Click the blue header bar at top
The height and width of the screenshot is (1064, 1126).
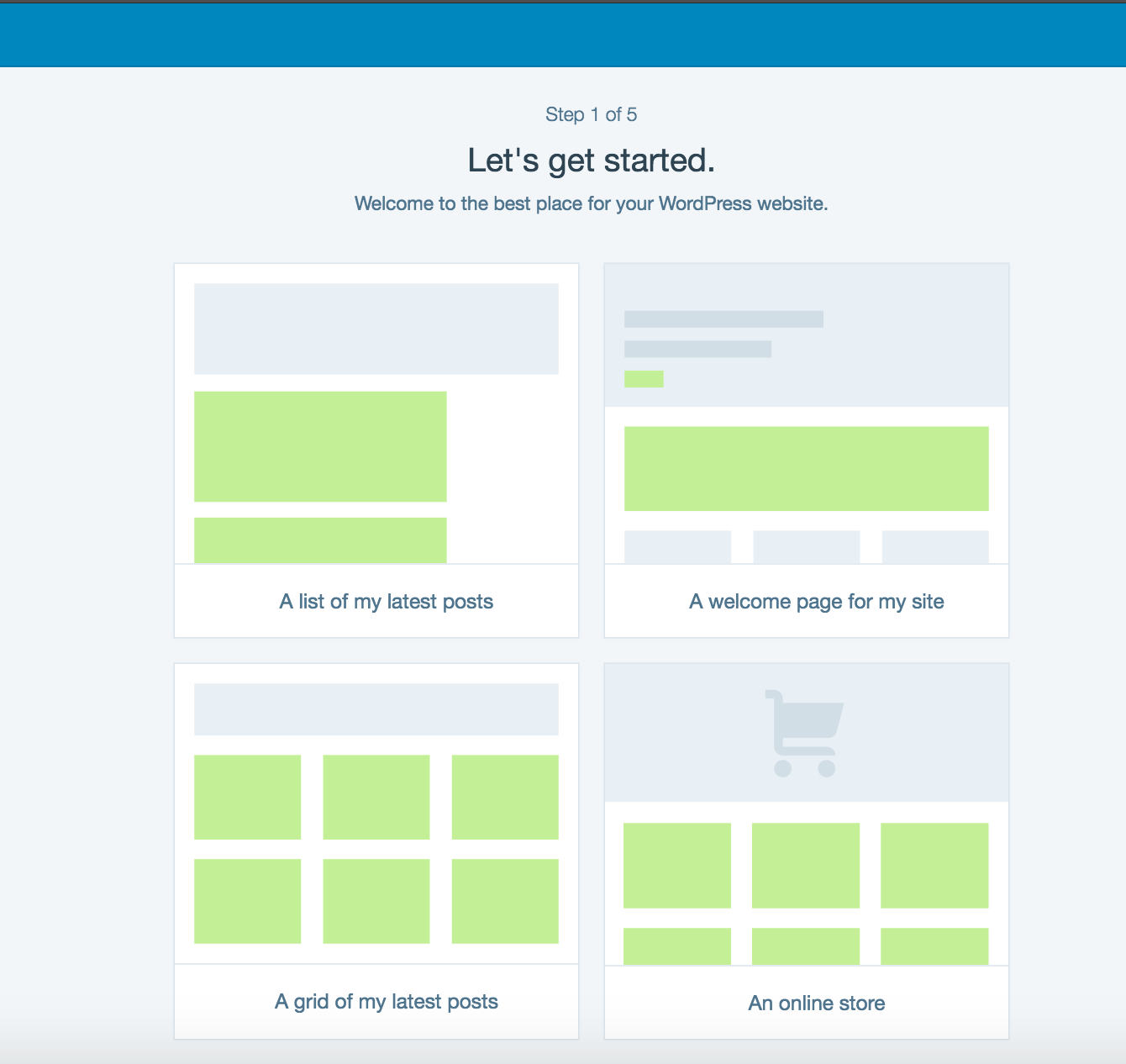563,35
